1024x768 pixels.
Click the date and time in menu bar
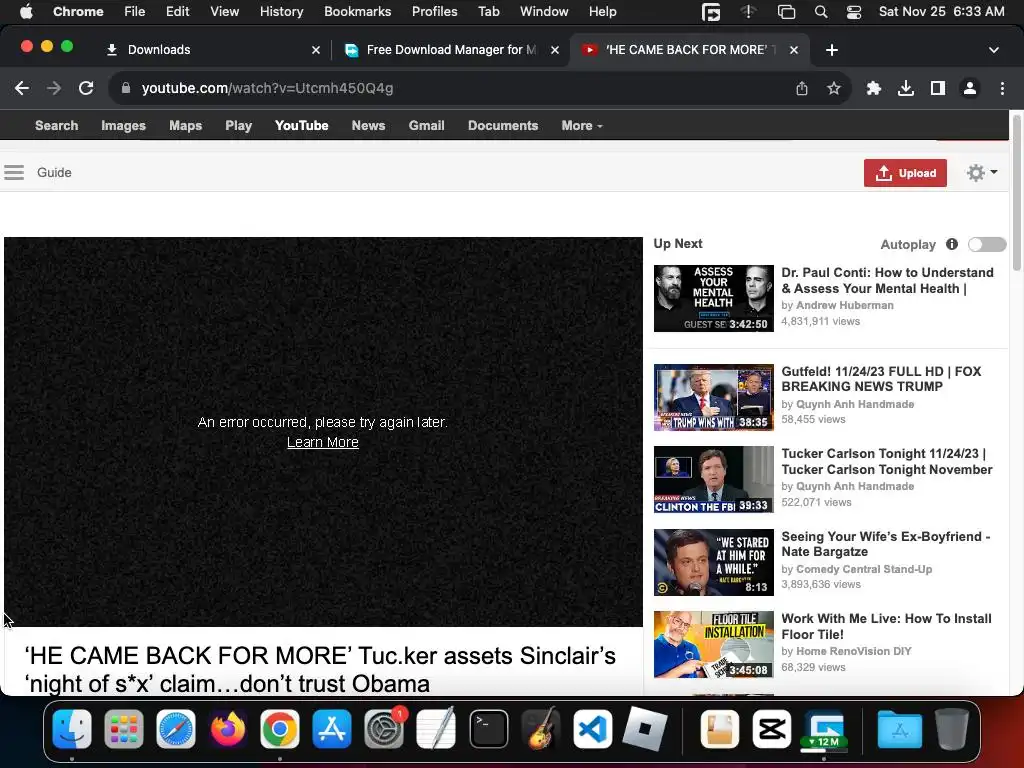[x=941, y=12]
